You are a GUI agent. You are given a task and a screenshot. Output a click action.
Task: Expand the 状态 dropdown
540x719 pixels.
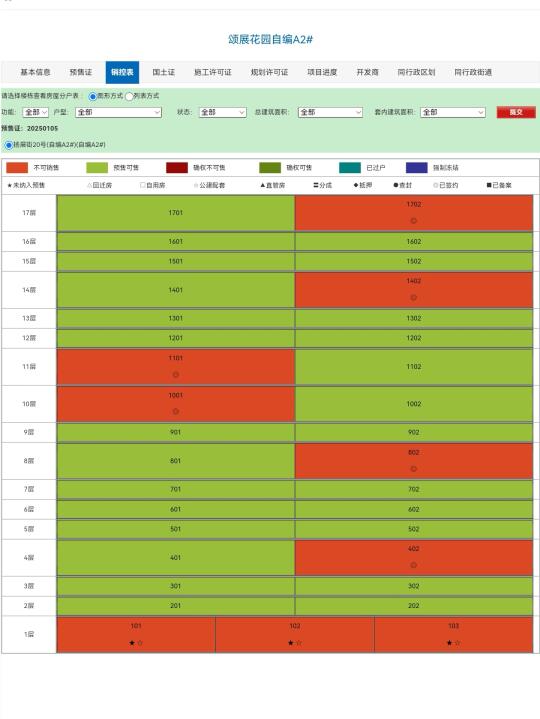(223, 112)
